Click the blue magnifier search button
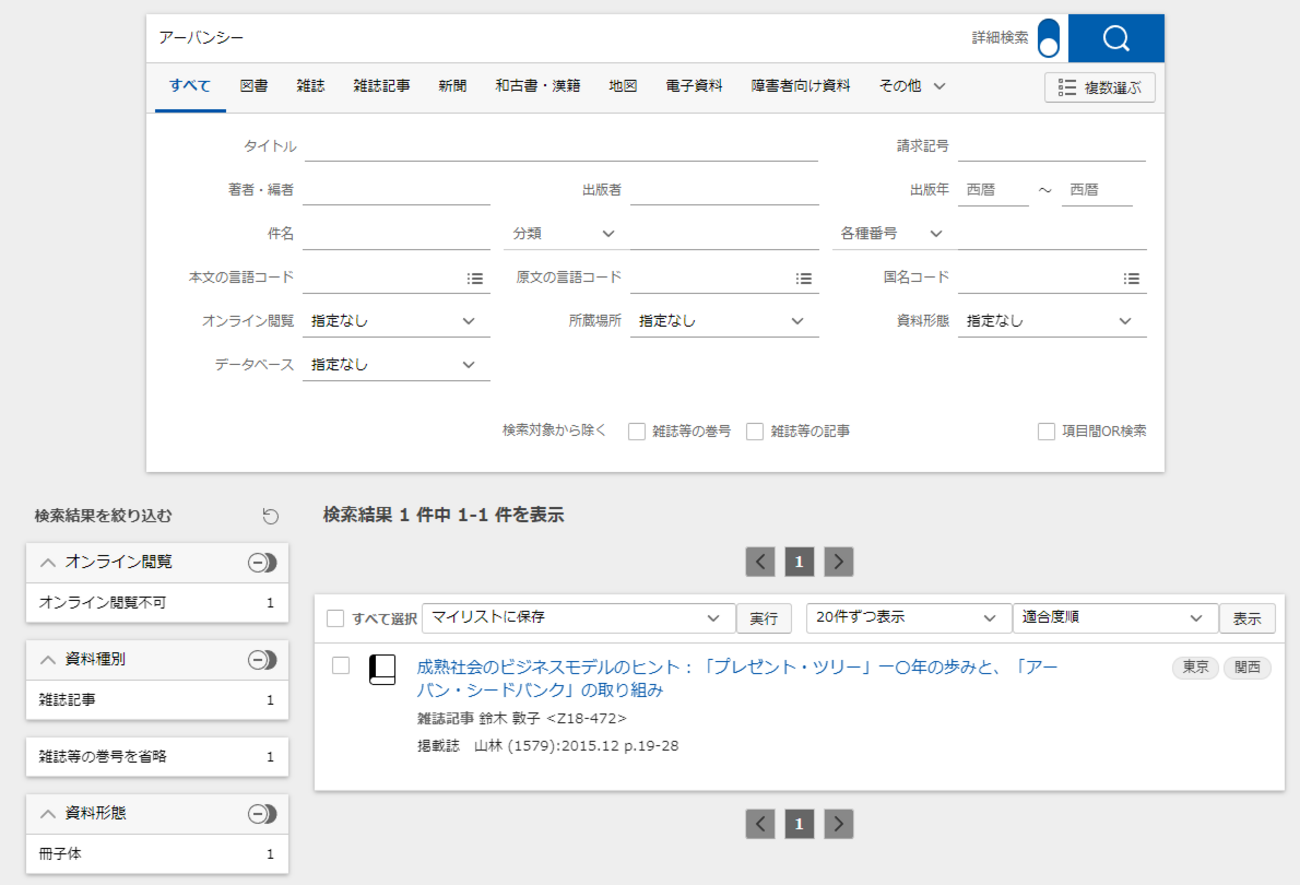The width and height of the screenshot is (1300, 885). pyautogui.click(x=1115, y=39)
